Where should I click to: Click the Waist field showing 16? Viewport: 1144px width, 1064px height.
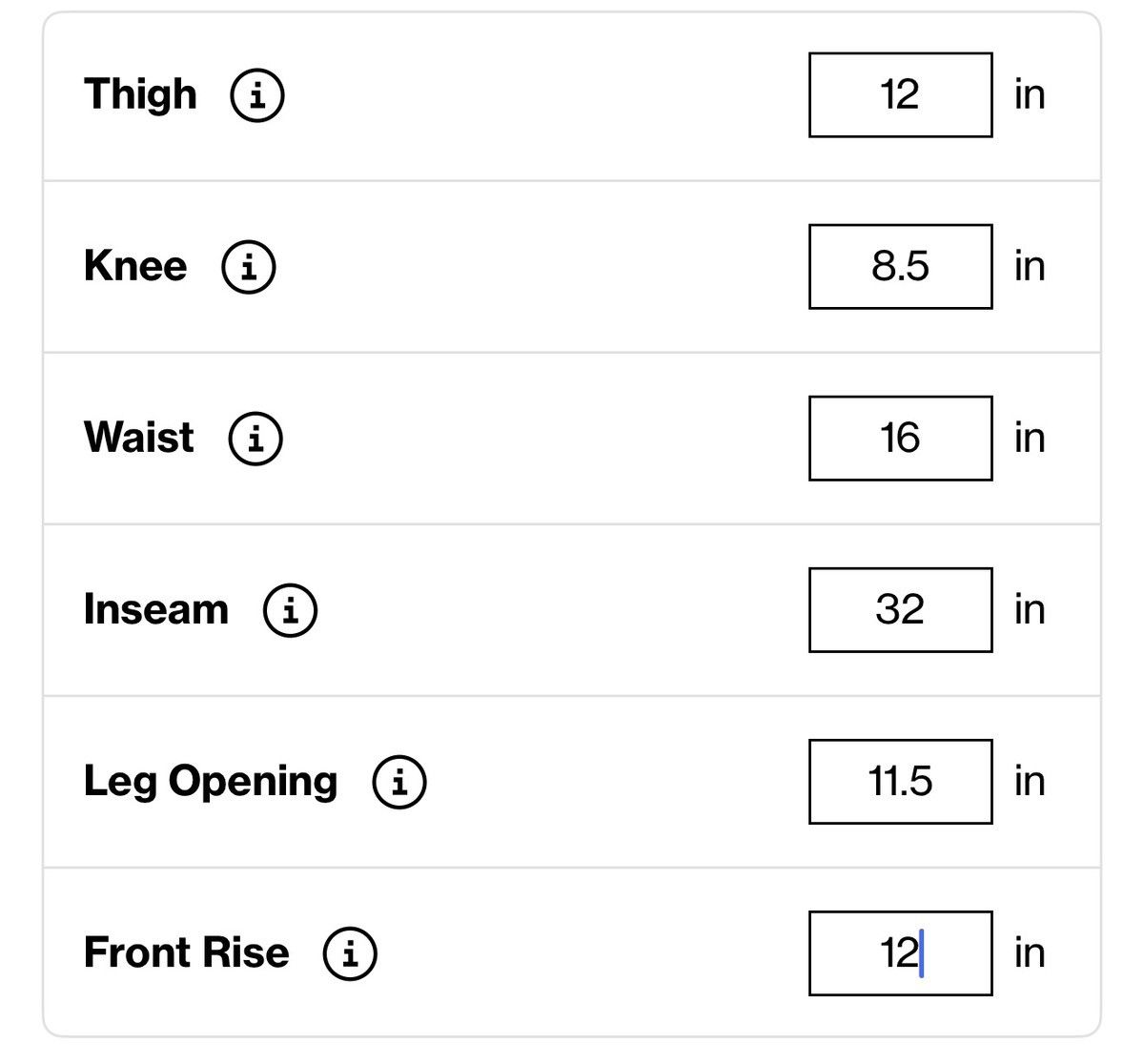901,439
